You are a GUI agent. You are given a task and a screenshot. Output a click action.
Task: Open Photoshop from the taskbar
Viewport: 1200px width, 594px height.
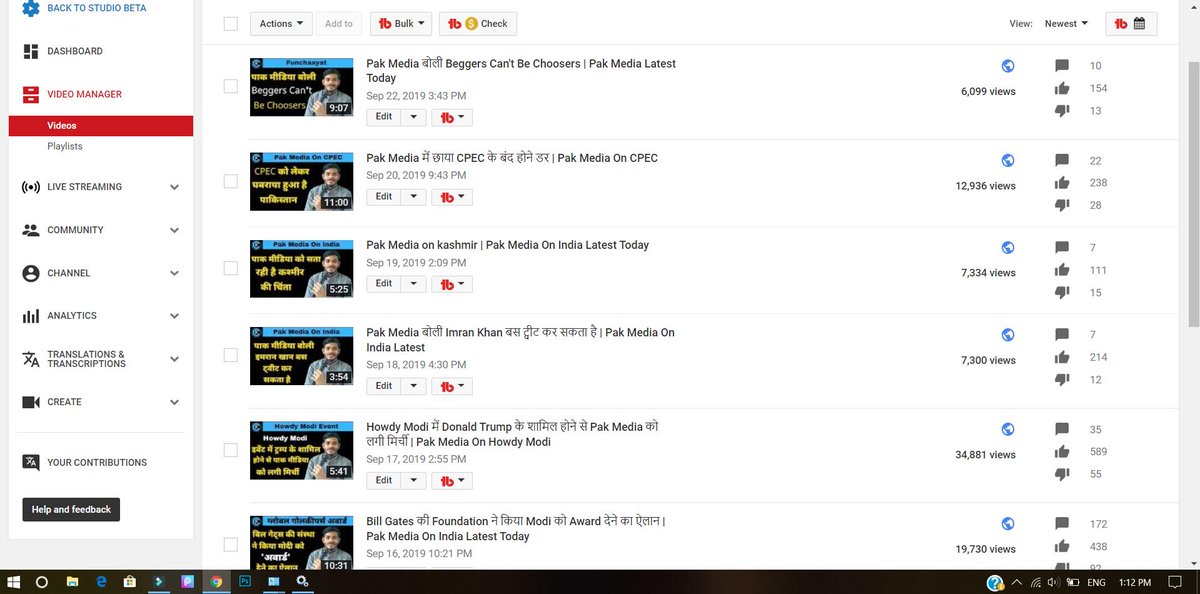tap(245, 582)
